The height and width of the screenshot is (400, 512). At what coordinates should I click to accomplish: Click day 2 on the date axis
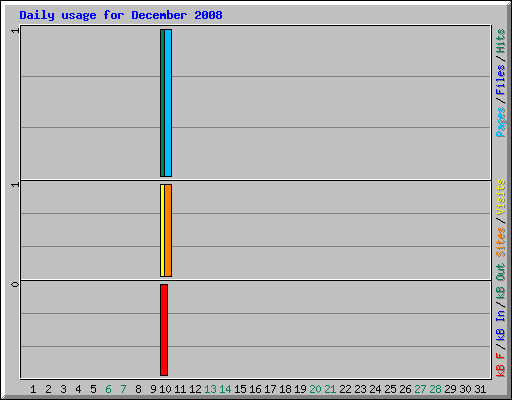coord(48,389)
